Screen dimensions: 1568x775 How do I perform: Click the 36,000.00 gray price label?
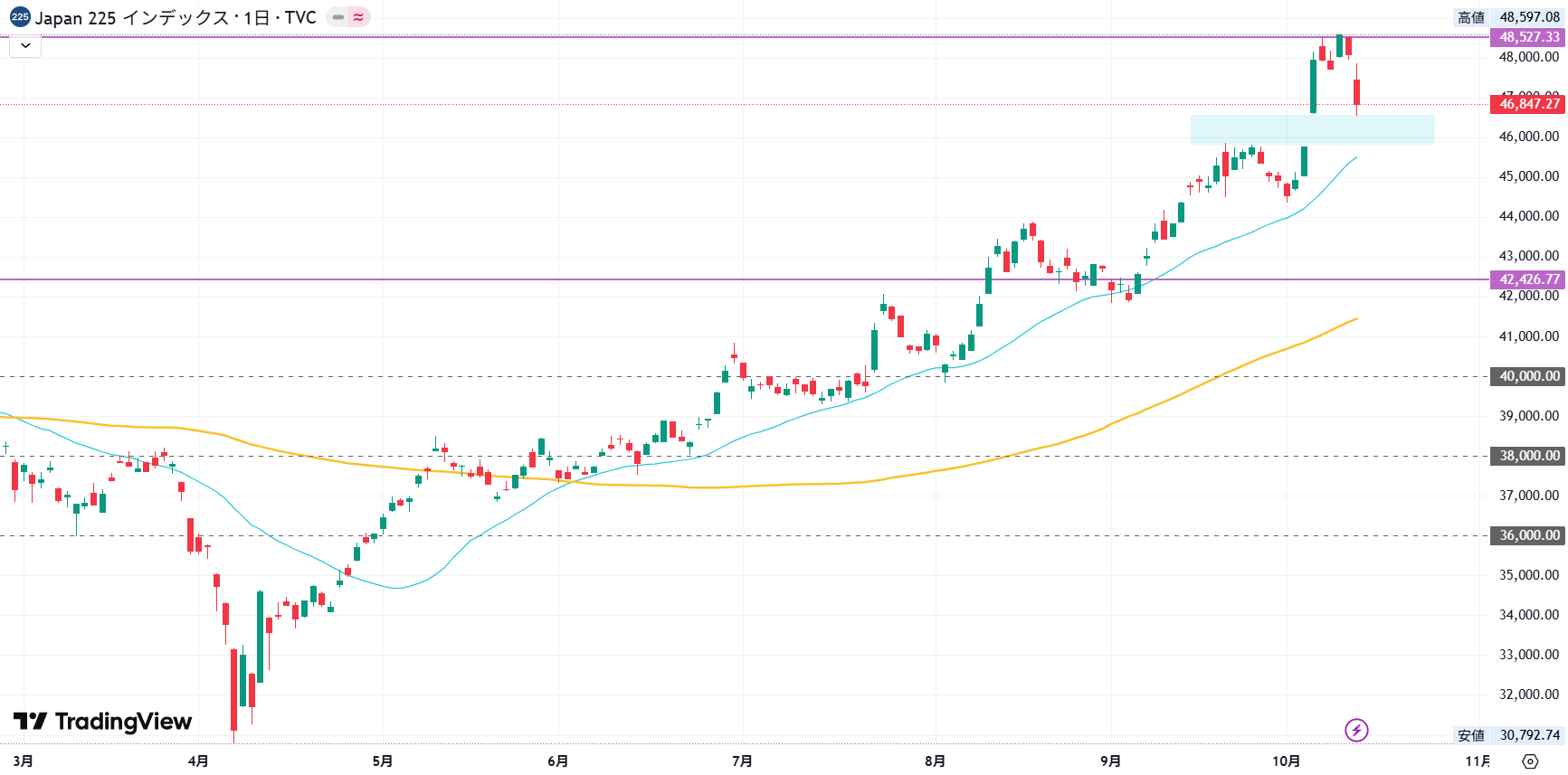tap(1527, 535)
